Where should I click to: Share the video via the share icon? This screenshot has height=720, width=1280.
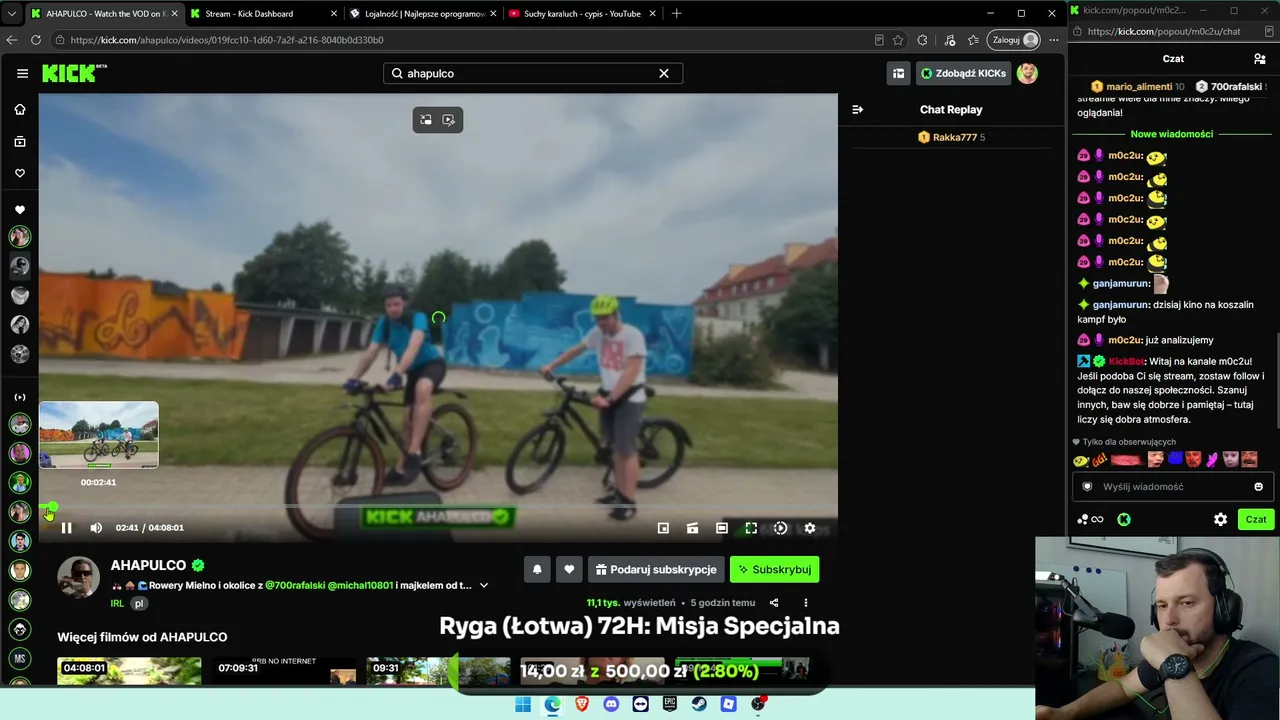pyautogui.click(x=774, y=603)
